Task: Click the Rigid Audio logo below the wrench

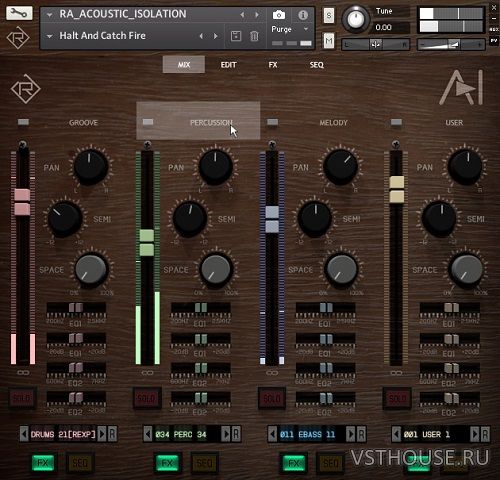Action: 18,38
